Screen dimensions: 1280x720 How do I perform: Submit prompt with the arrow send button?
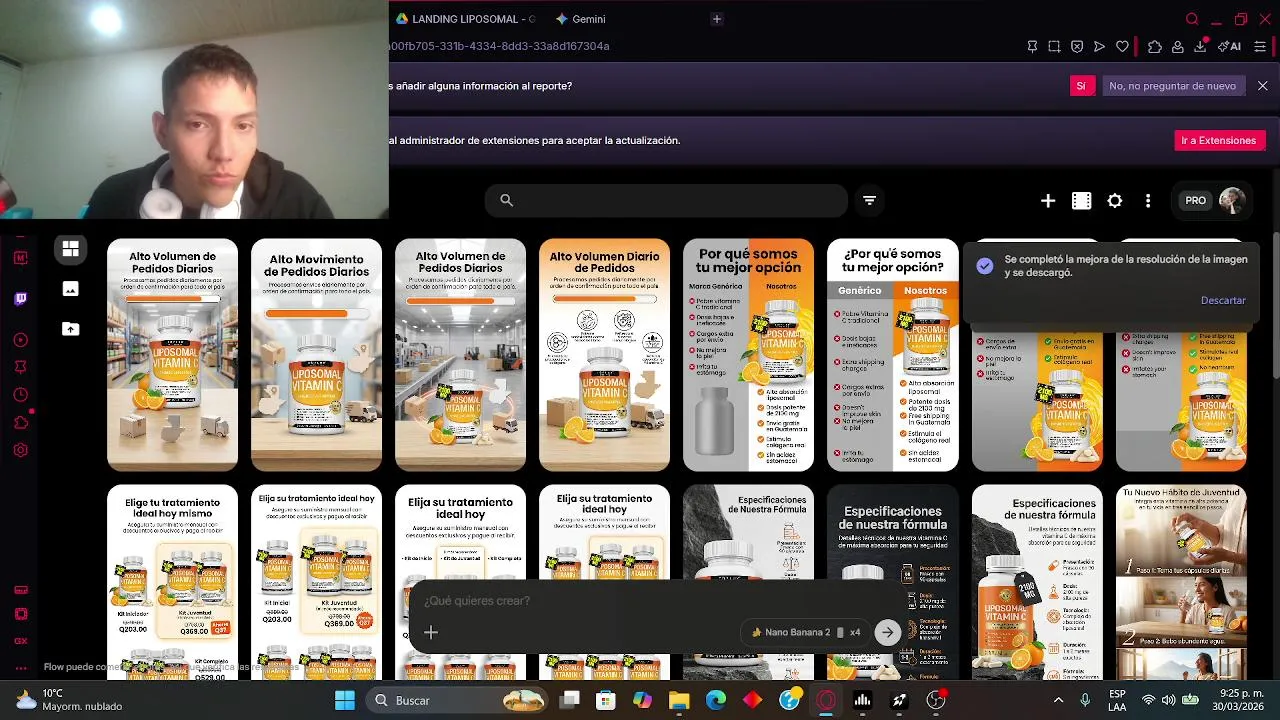click(x=887, y=632)
